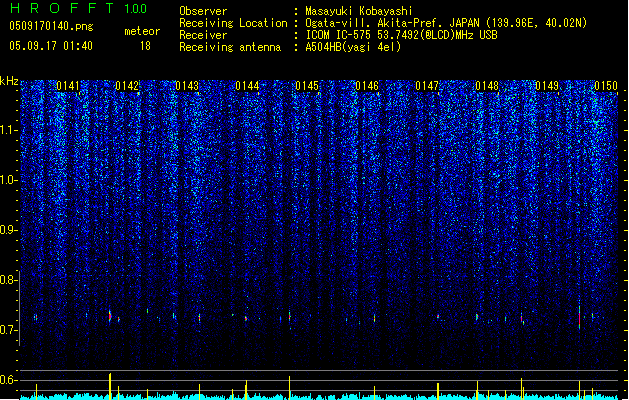Click the meteor echo just before 0142

click(x=110, y=316)
